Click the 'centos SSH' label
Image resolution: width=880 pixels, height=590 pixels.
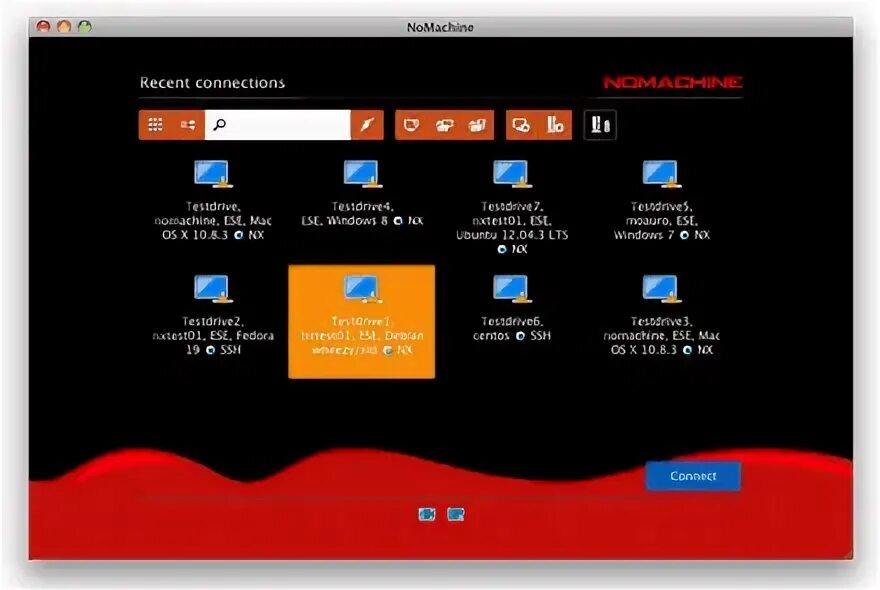pyautogui.click(x=512, y=336)
